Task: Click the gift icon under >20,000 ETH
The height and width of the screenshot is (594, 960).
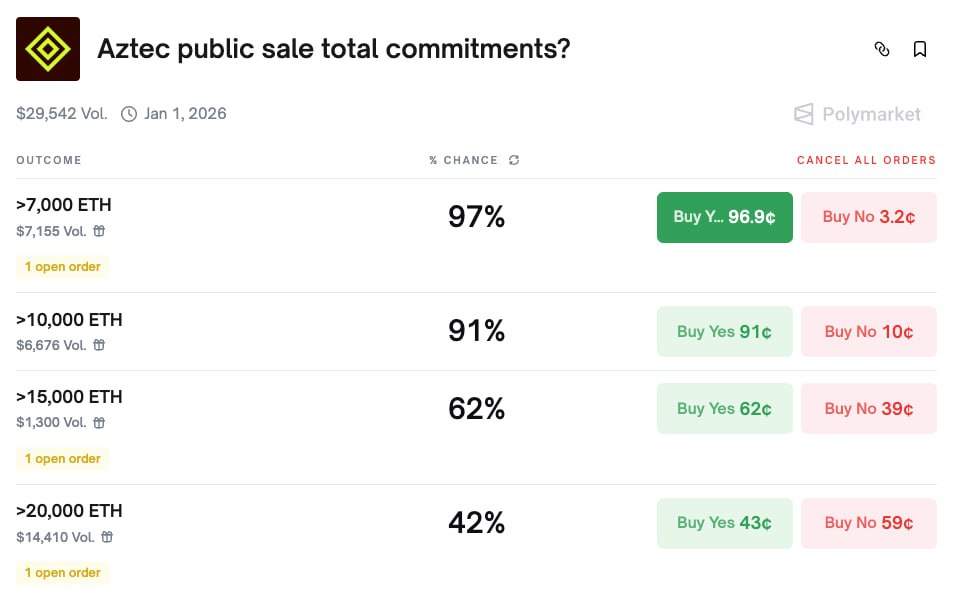Action: tap(107, 537)
